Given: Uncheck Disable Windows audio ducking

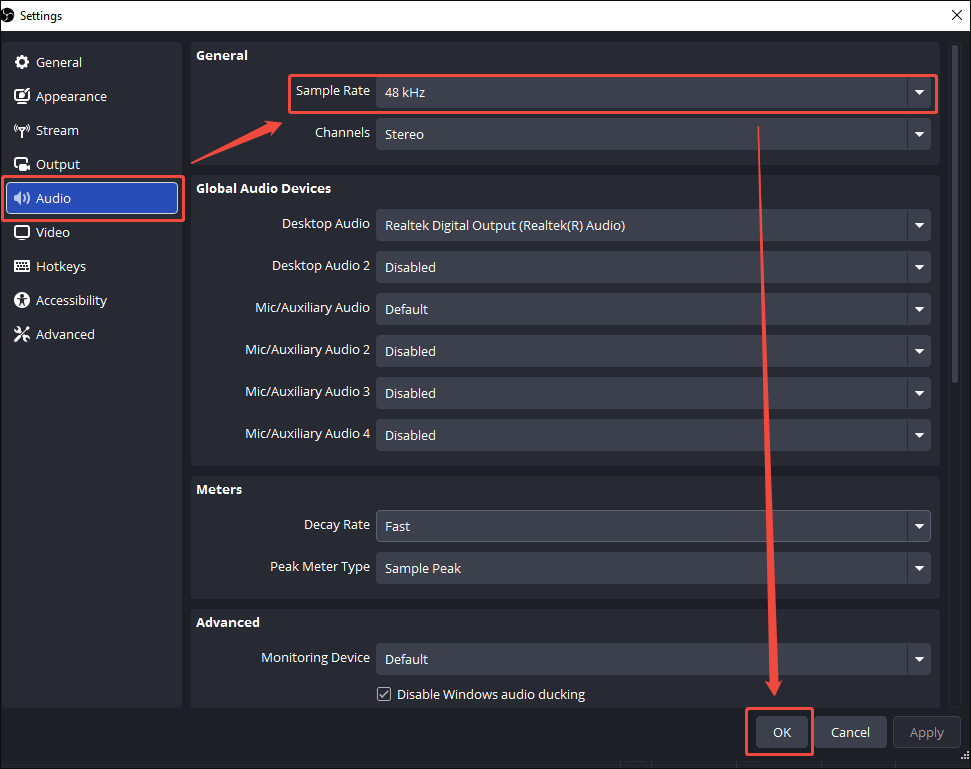Looking at the screenshot, I should pos(383,693).
